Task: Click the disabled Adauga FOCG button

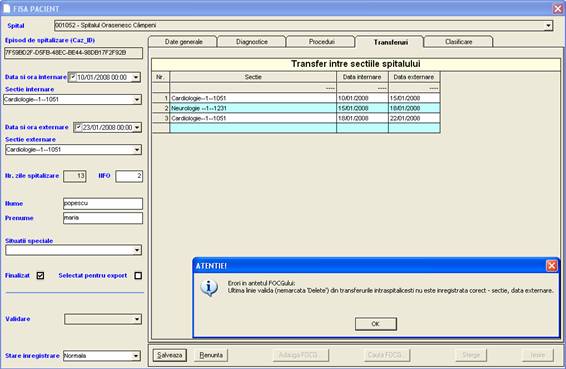Action: click(301, 355)
